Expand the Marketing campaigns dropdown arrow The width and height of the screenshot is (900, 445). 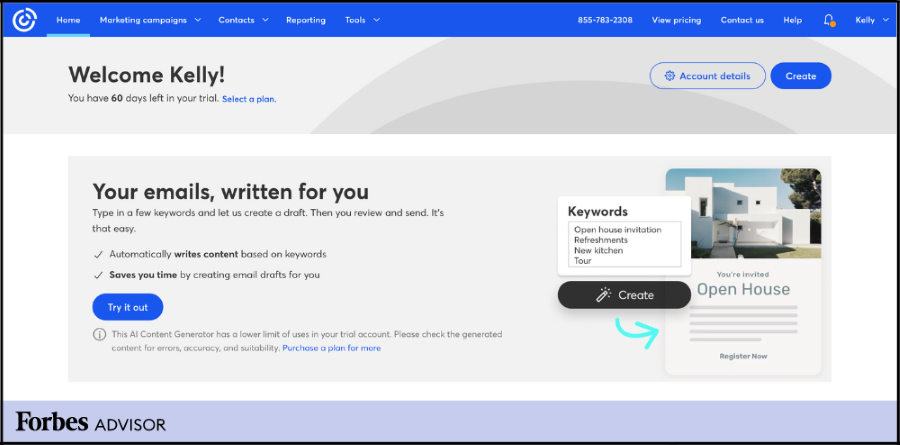click(x=197, y=20)
